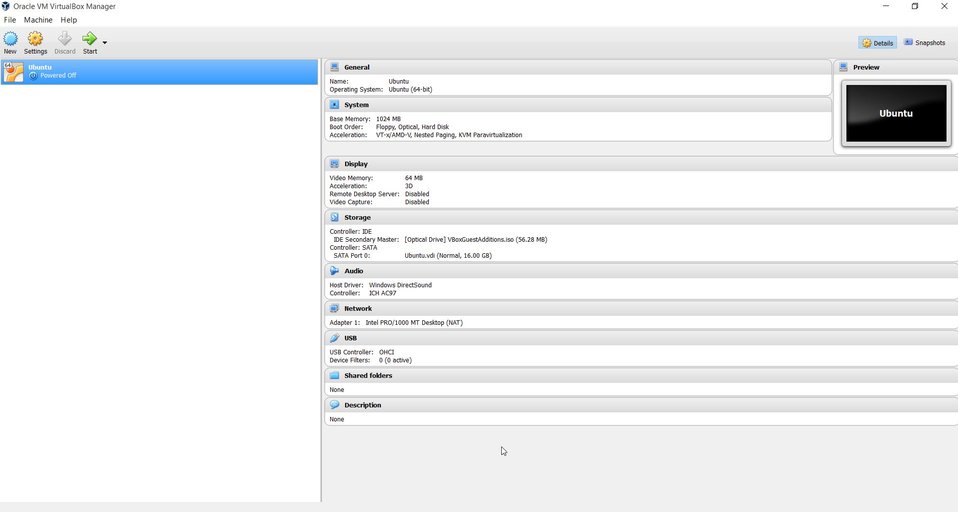The width and height of the screenshot is (958, 512).
Task: Click 'Intel PRO/1000 MT Desktop (NAT)' adapter
Action: pyautogui.click(x=414, y=323)
